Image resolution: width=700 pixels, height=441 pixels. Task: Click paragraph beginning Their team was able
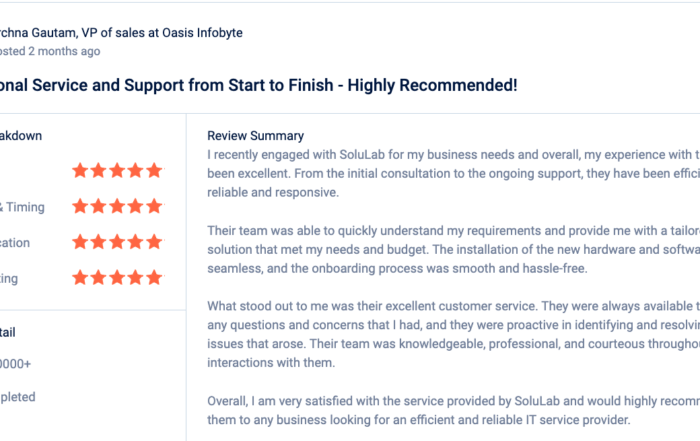tap(454, 250)
